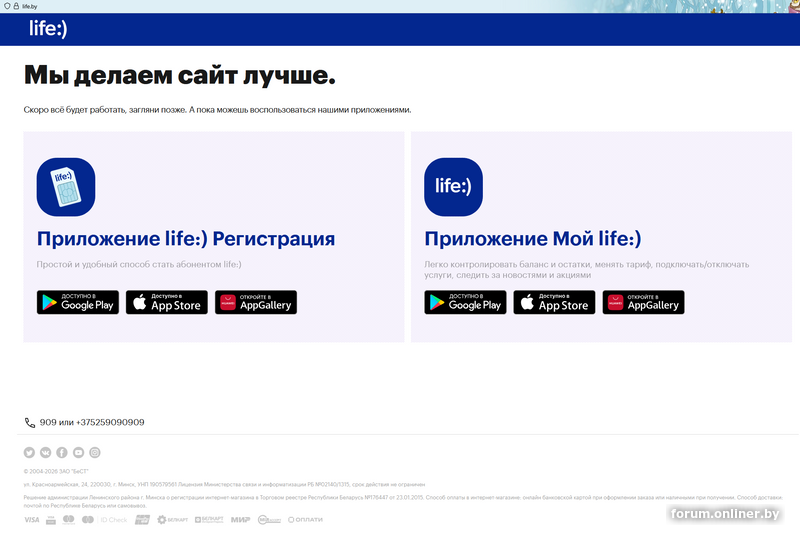Click the МИР payment logo
800x535 pixels.
coord(240,520)
